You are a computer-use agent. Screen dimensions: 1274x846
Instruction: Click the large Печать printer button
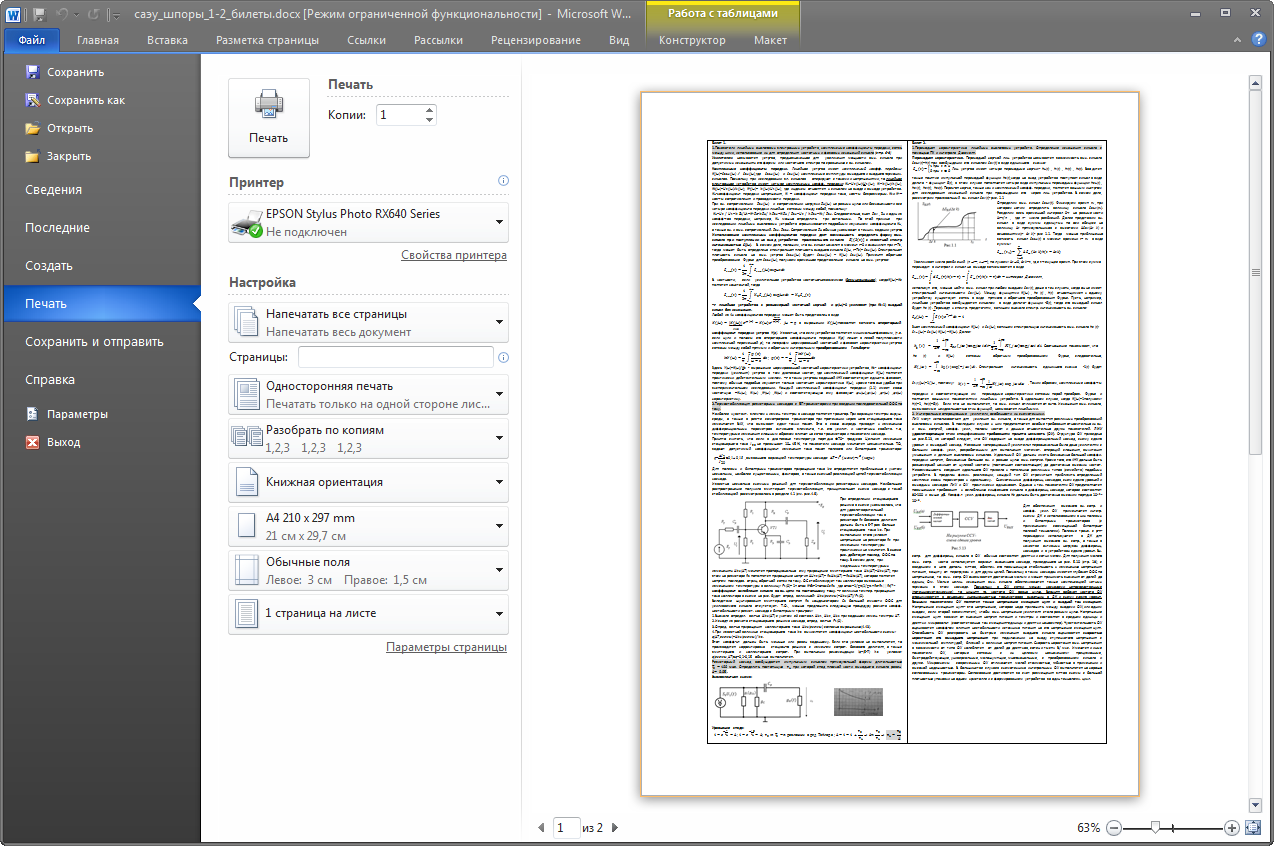tap(268, 117)
